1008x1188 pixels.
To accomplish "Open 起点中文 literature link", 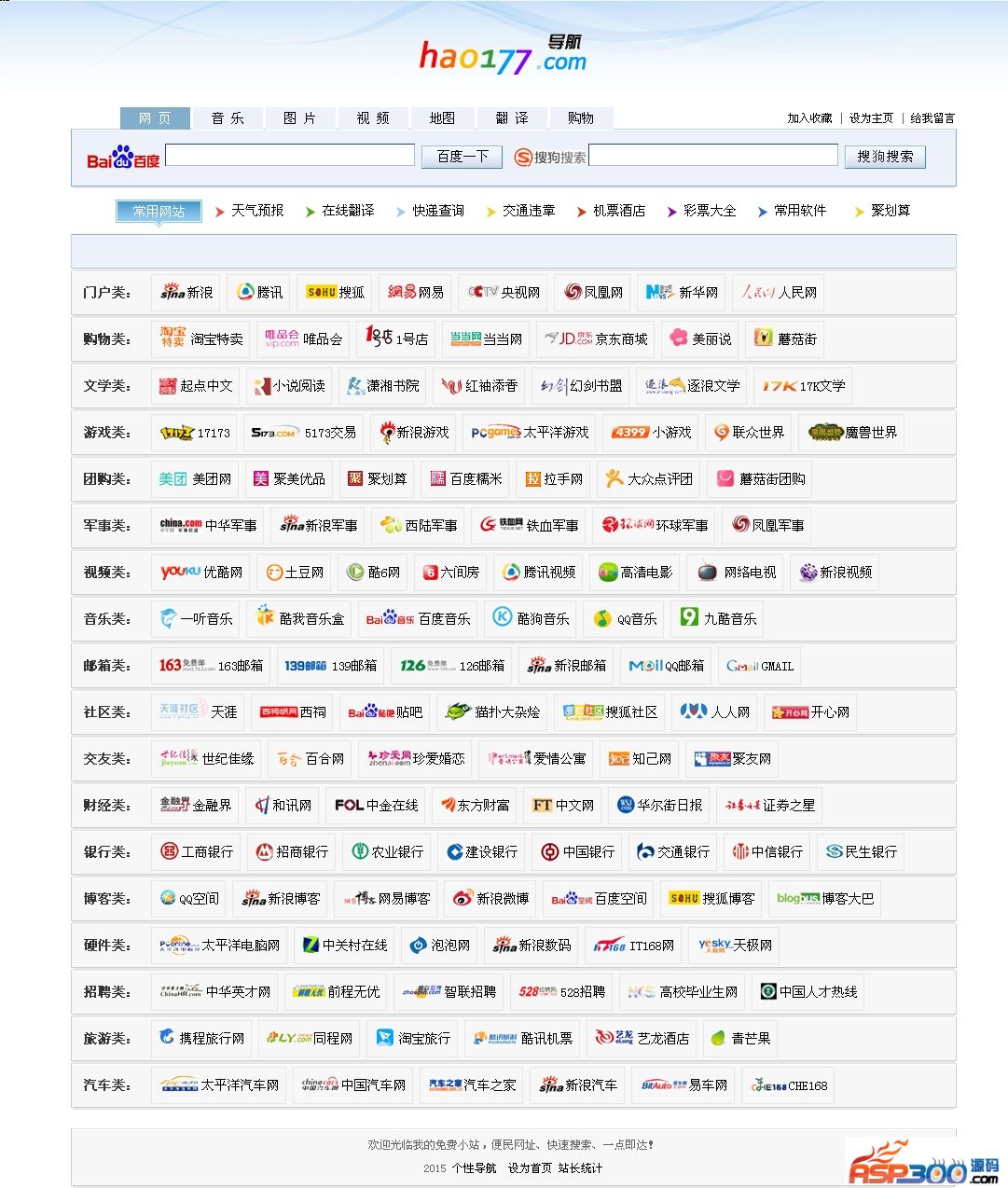I will (196, 385).
